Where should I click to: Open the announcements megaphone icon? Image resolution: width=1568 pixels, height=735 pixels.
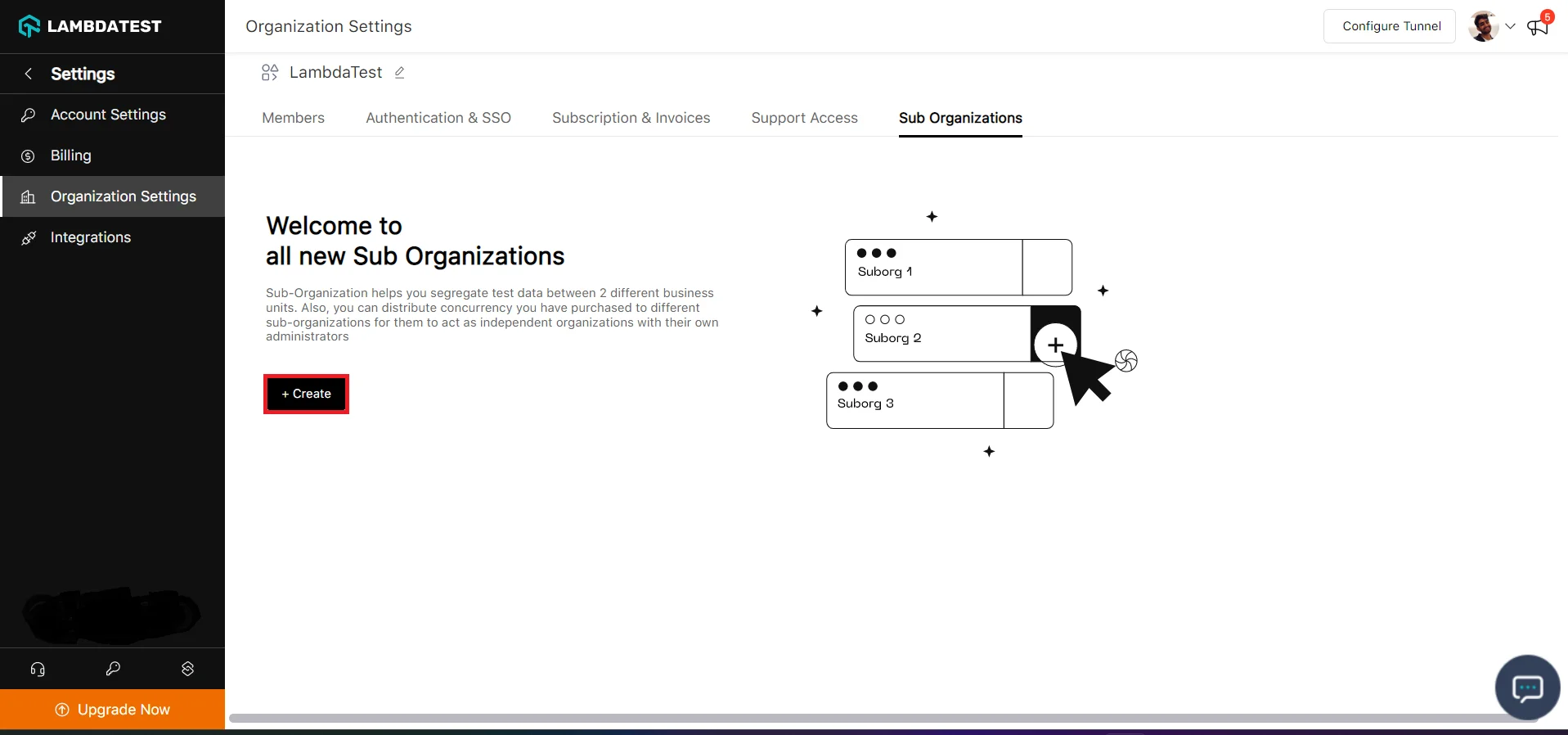1537,27
